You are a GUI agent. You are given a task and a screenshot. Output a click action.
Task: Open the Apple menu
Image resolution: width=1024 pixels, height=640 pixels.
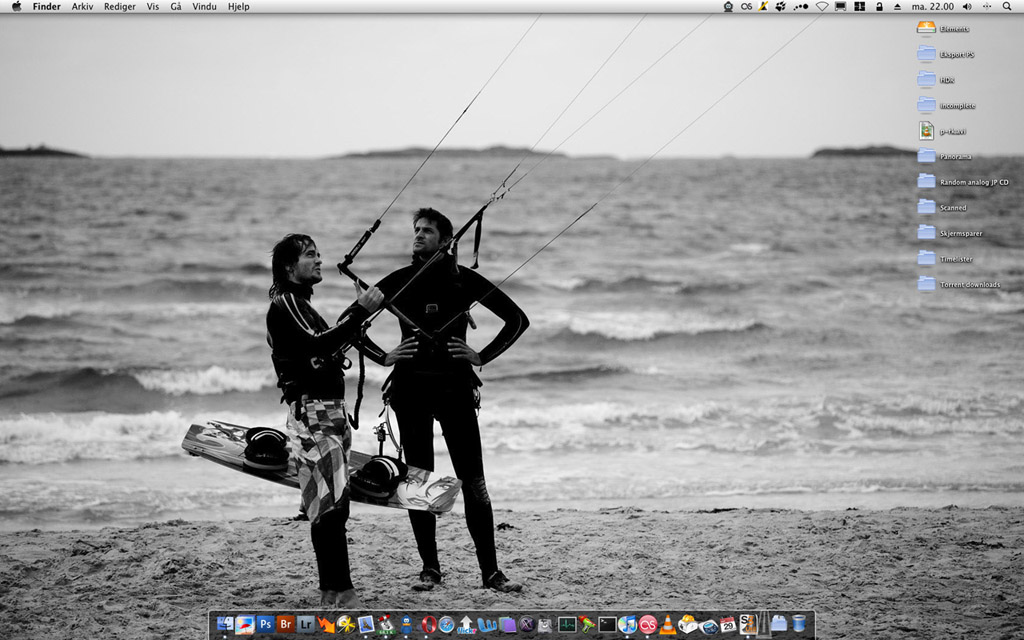(x=16, y=6)
